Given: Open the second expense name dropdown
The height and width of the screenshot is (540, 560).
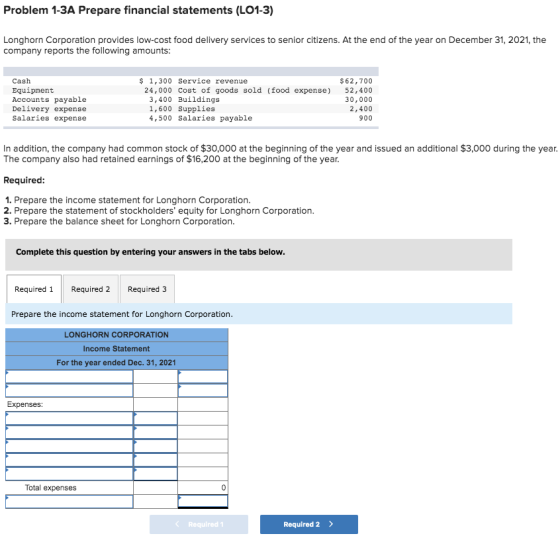Looking at the screenshot, I should tap(69, 432).
